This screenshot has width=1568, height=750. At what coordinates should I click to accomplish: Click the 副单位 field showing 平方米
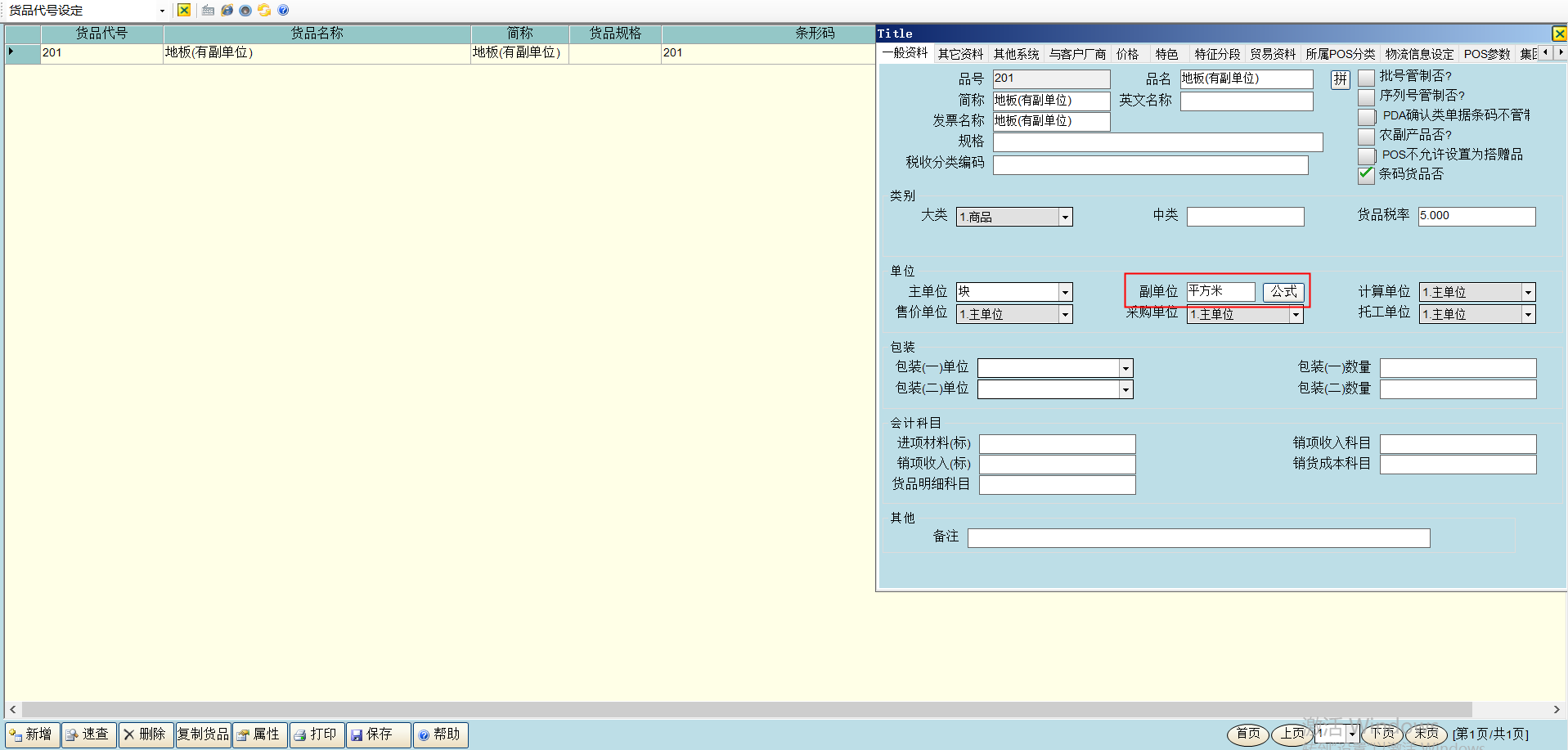coord(1221,291)
